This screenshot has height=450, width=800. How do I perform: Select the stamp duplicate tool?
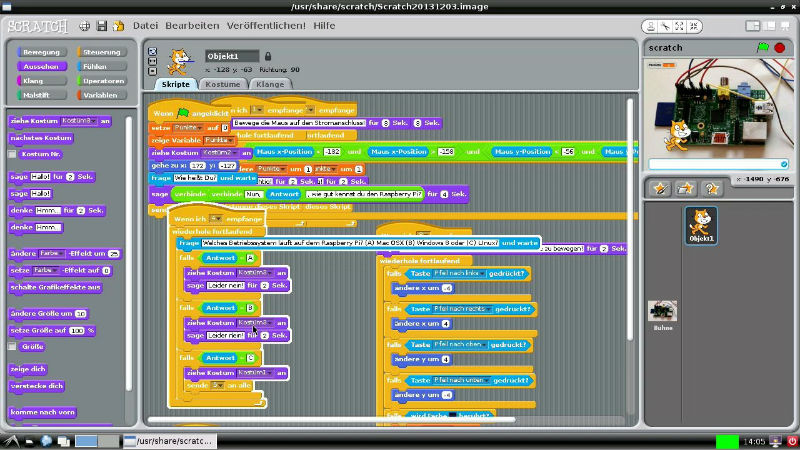pyautogui.click(x=651, y=26)
